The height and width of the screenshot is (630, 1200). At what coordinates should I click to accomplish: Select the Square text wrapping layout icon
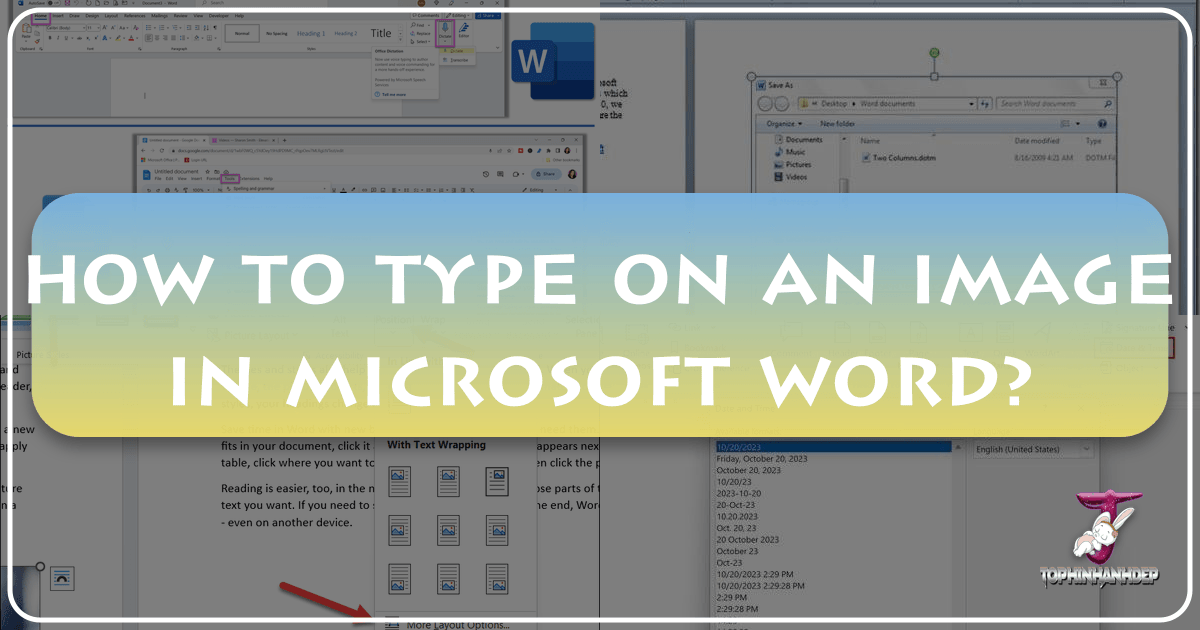tap(400, 482)
